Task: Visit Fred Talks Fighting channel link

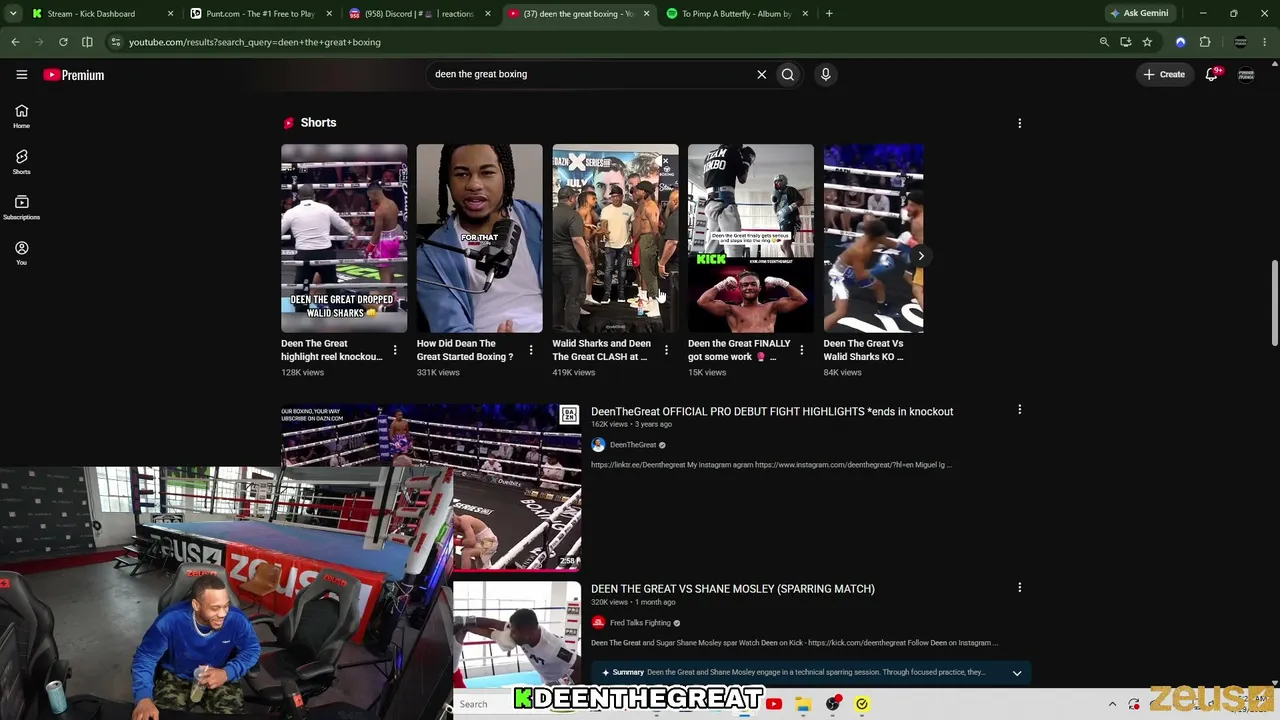Action: 641,623
